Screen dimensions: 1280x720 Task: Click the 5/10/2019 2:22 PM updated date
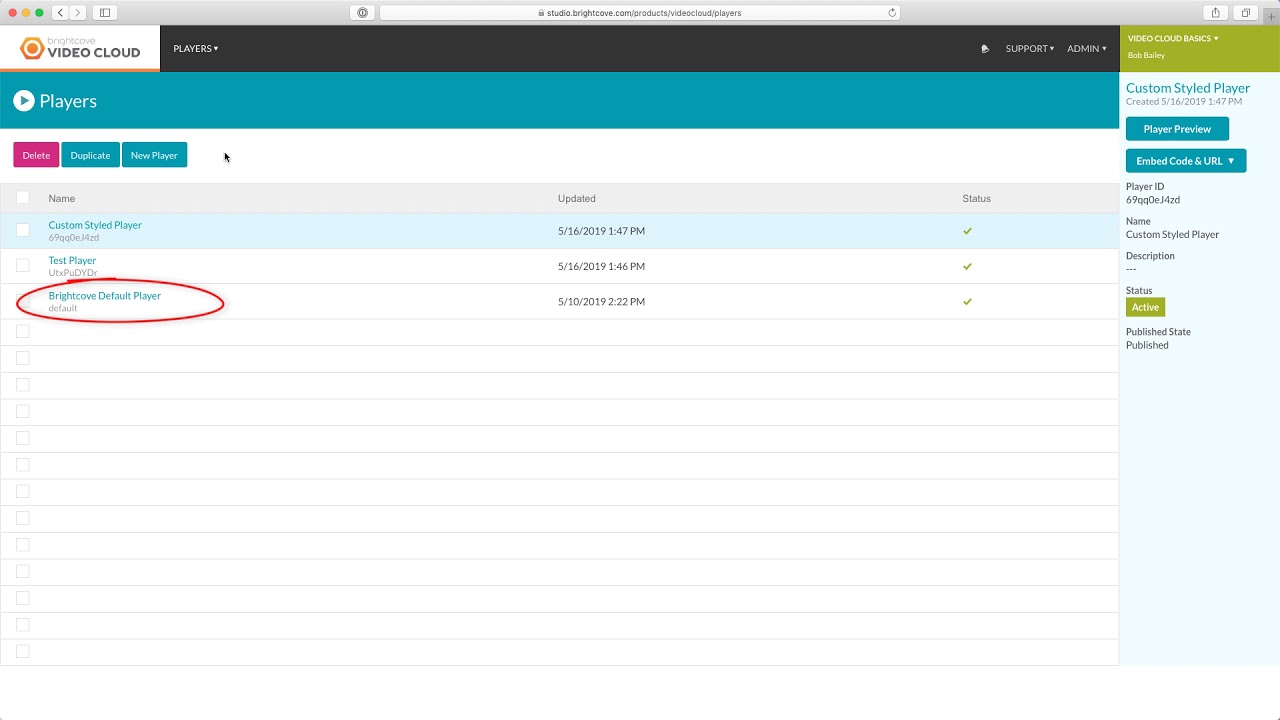[601, 301]
